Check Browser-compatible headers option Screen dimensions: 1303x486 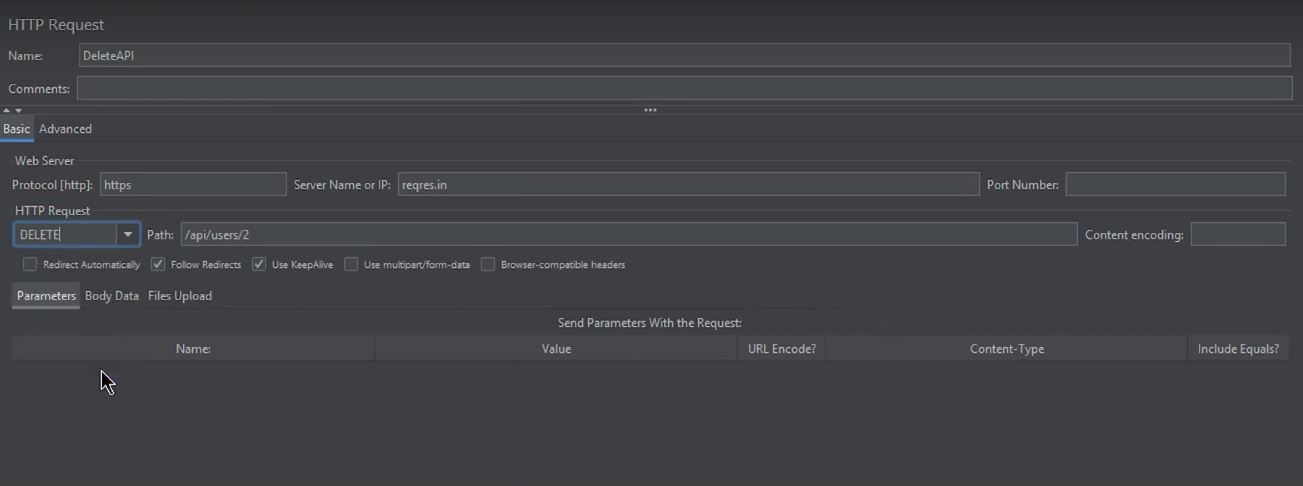point(488,265)
